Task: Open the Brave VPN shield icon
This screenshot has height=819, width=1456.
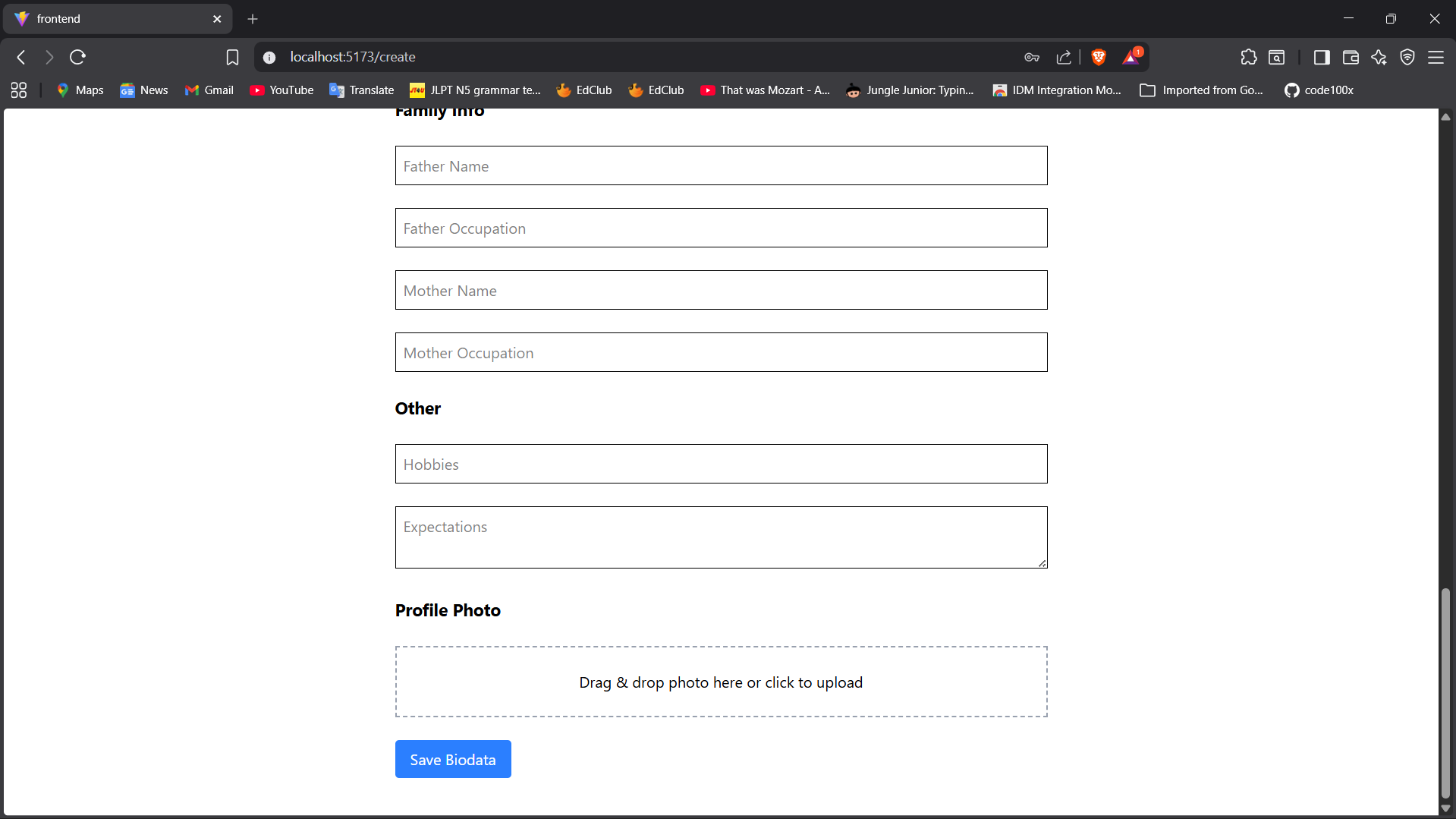Action: click(x=1407, y=57)
